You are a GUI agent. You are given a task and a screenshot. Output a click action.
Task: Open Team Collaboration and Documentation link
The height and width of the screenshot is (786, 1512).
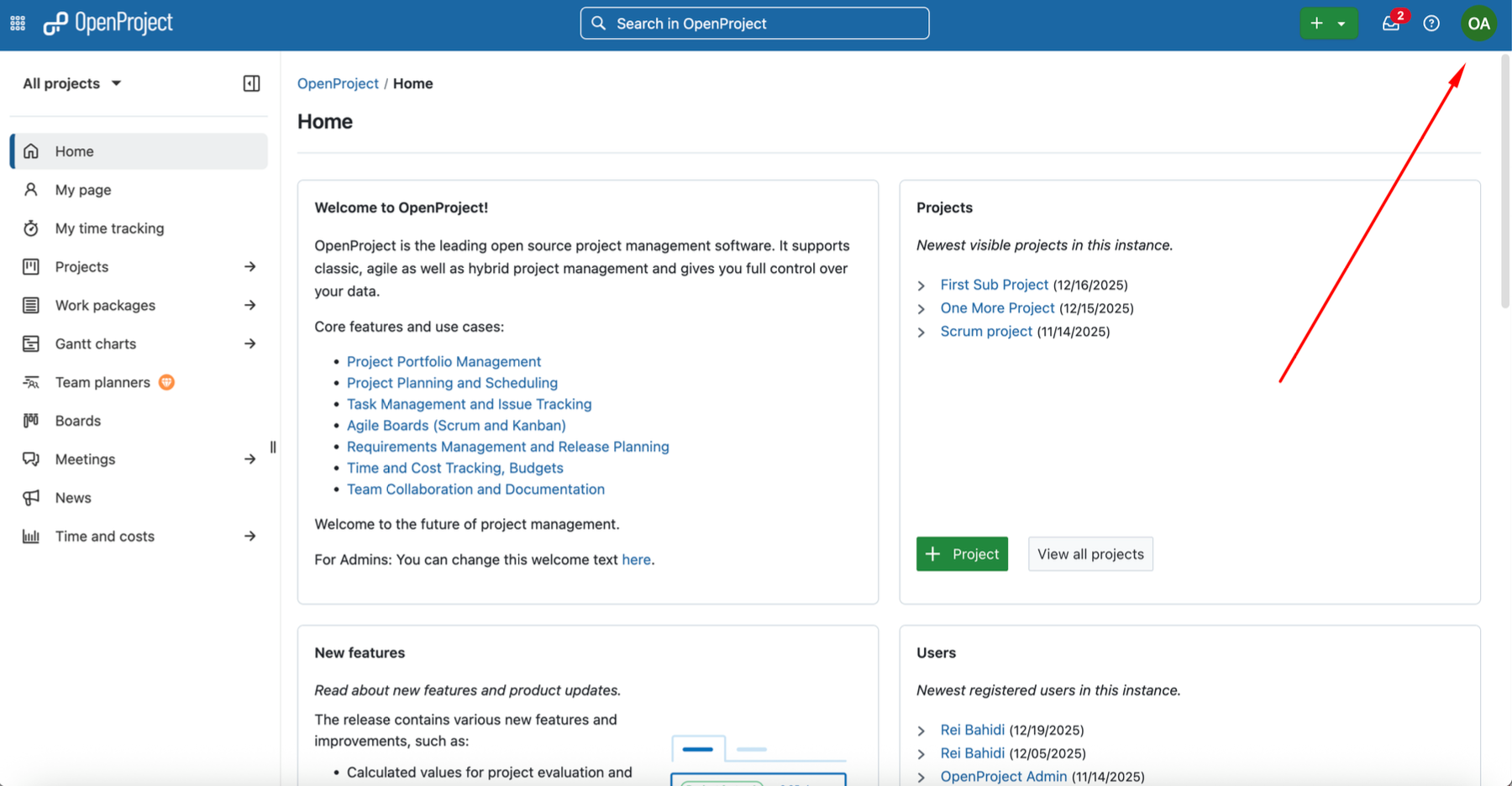[475, 490]
